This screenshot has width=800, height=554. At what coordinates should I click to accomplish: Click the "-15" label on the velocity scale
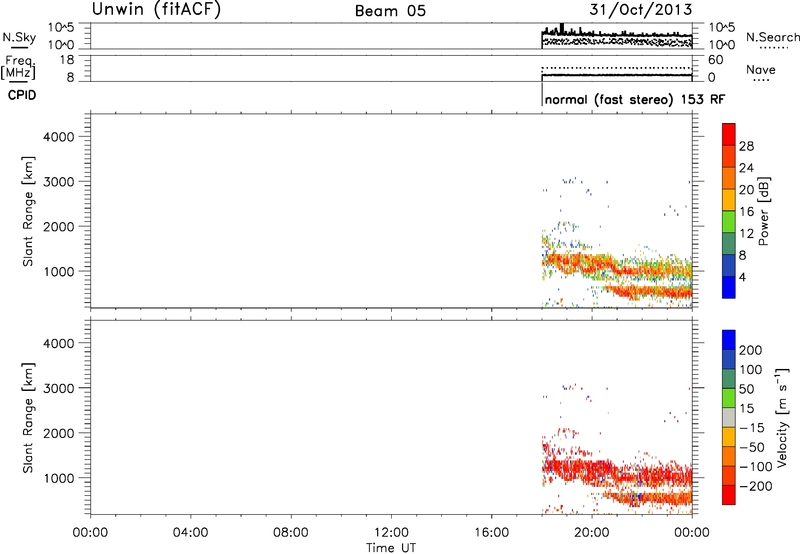pyautogui.click(x=752, y=428)
